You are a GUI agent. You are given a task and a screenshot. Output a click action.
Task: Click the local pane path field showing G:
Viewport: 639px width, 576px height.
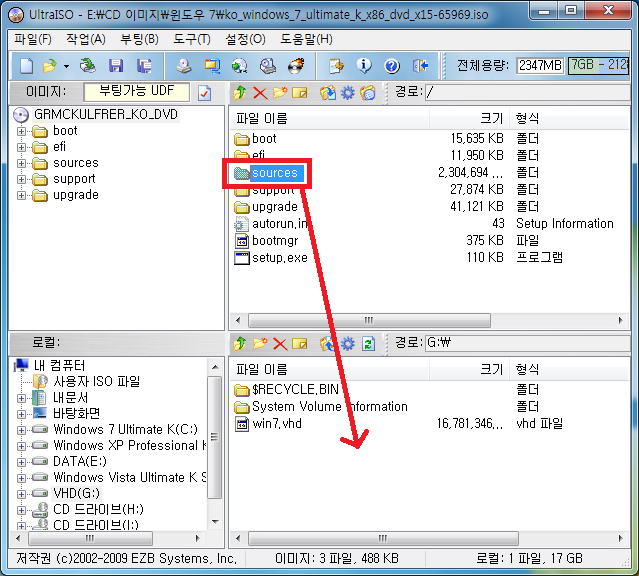(527, 343)
